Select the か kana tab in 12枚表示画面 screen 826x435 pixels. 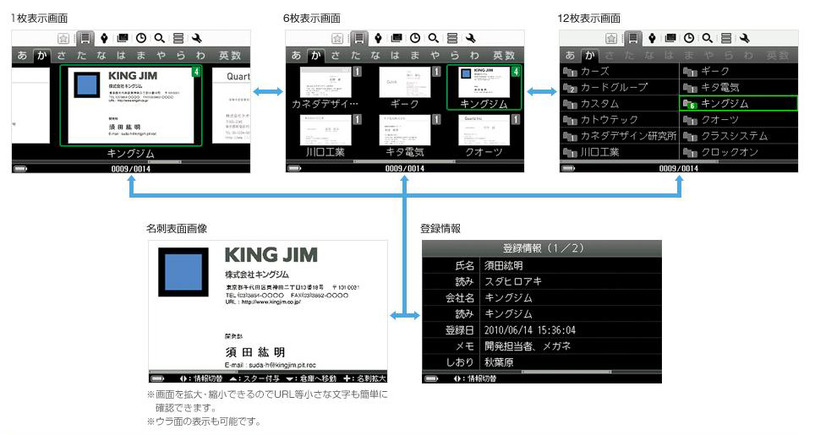coord(589,55)
